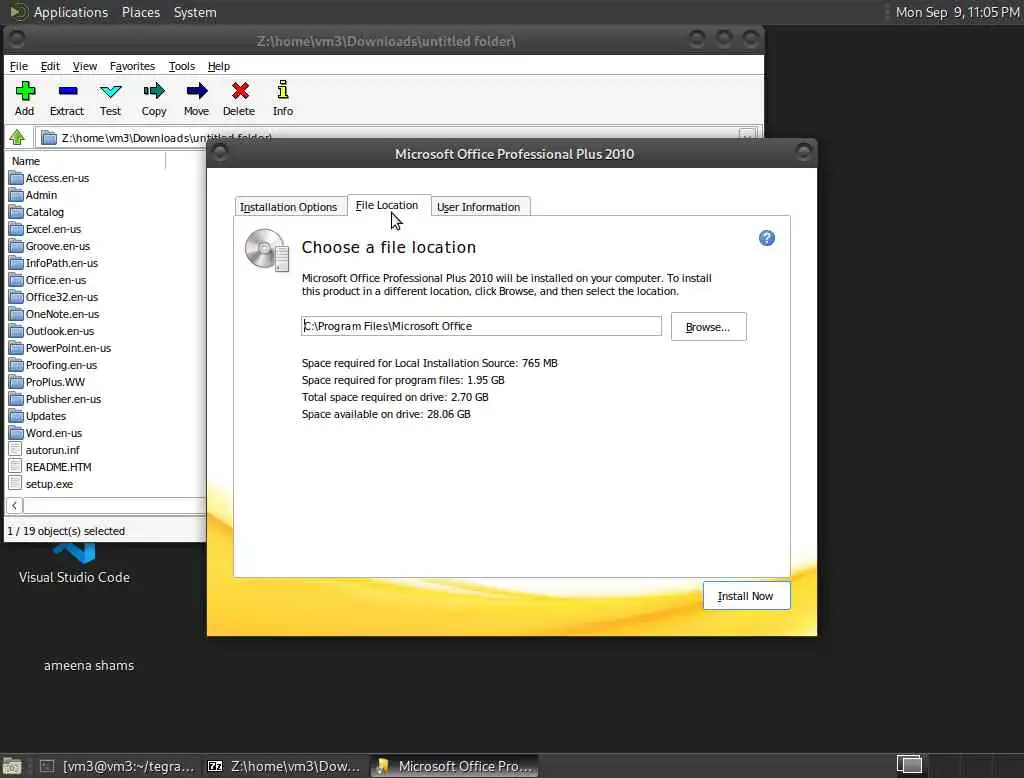Select Publisher.en-us in the file list
Viewport: 1024px width, 778px height.
point(63,398)
